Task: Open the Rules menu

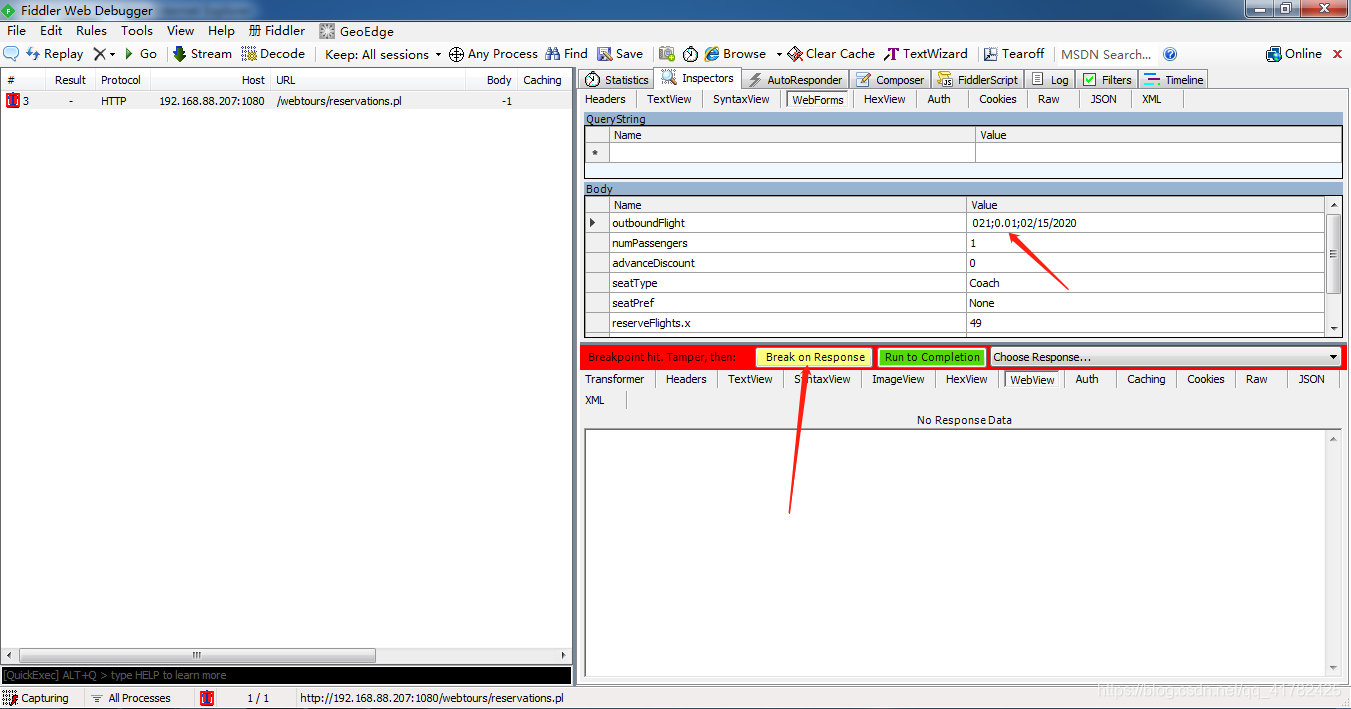Action: (x=91, y=31)
